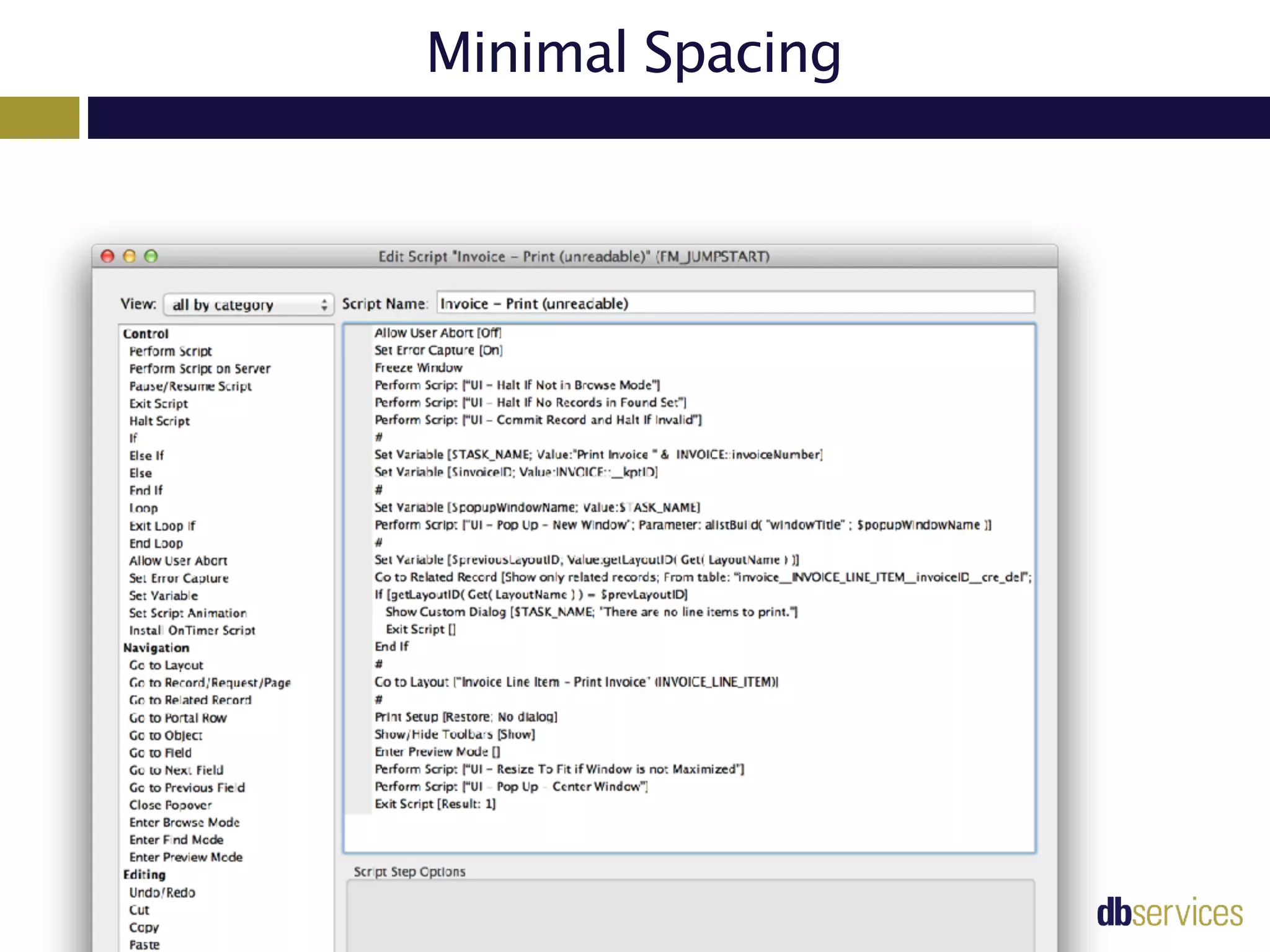Choose 'Enter Preview Mode' from Navigation list

[x=186, y=857]
